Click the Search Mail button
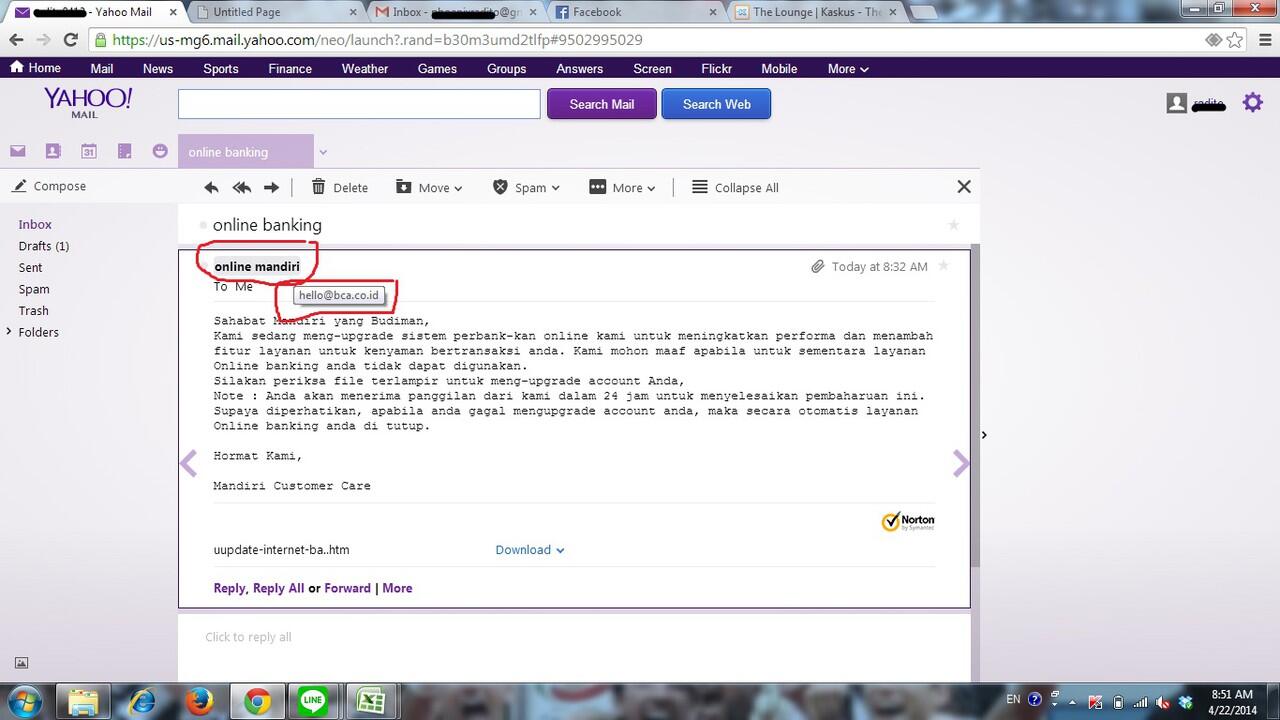Image resolution: width=1280 pixels, height=720 pixels. pyautogui.click(x=602, y=104)
